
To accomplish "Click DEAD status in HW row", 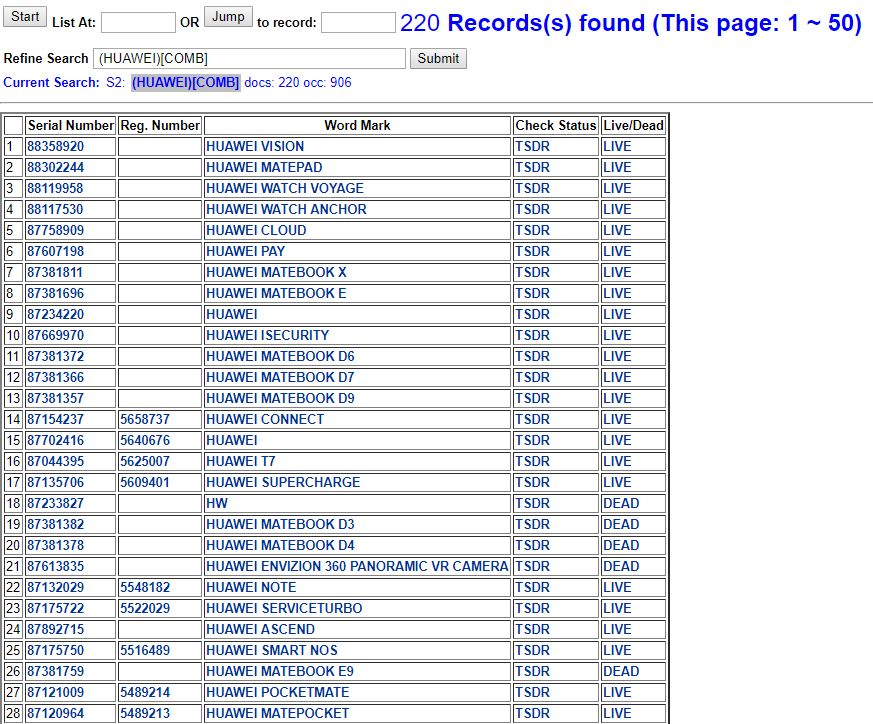I will pos(621,503).
